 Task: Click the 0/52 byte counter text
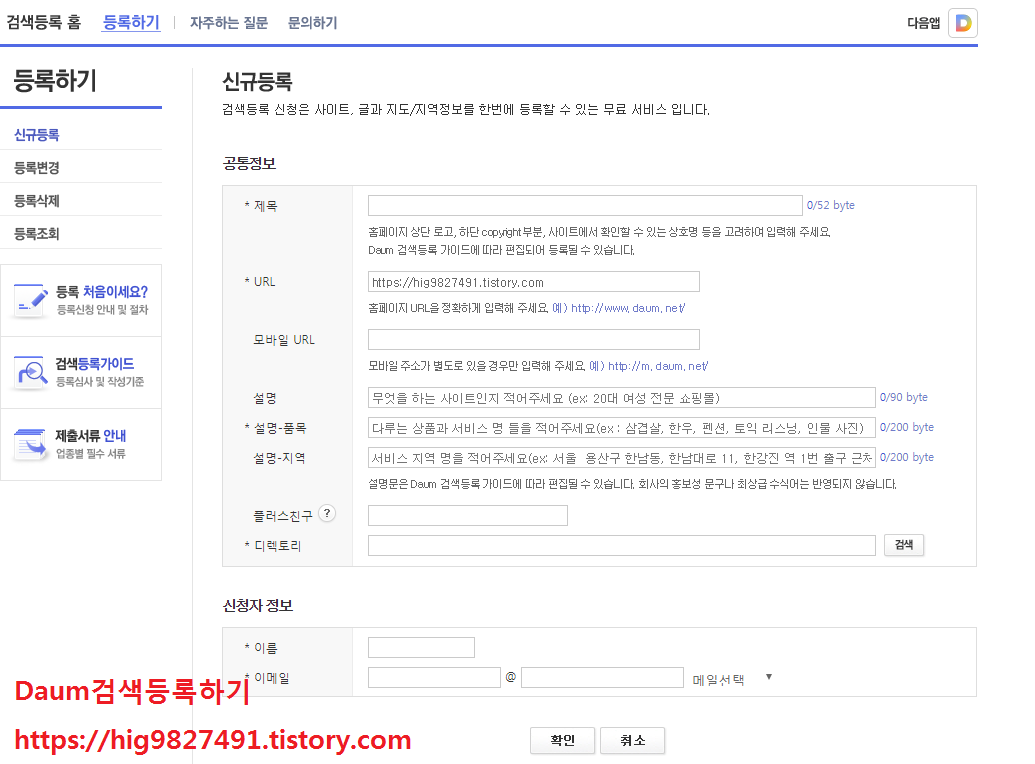click(830, 205)
